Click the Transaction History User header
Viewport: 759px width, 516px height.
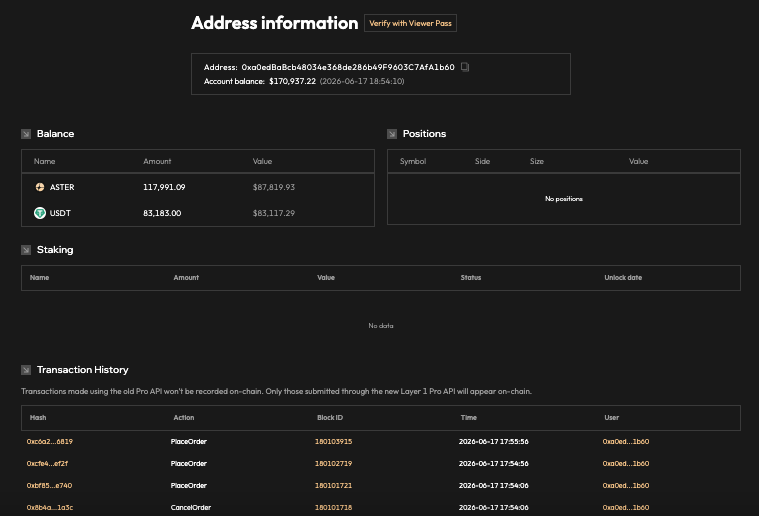[611, 417]
